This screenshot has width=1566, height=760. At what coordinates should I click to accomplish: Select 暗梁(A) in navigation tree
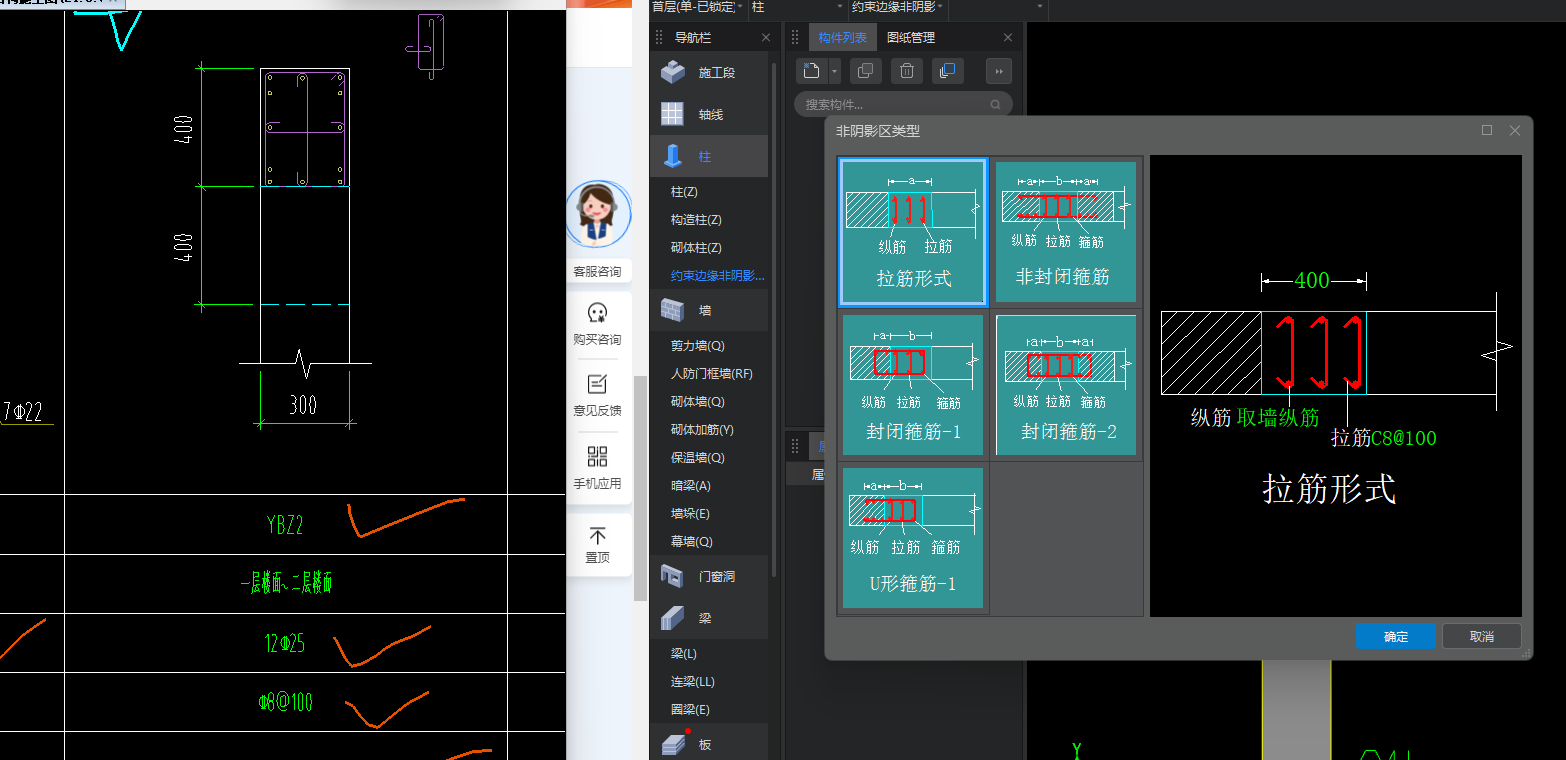coord(690,485)
